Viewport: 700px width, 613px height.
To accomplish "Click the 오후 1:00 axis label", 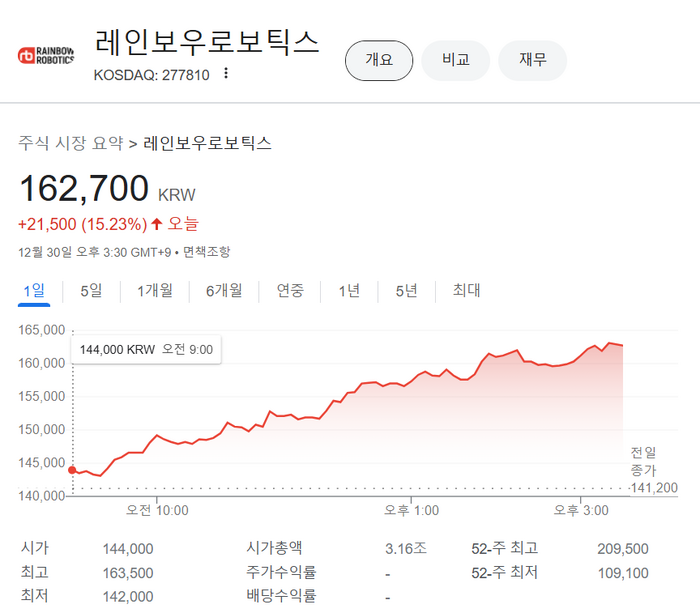I will (412, 510).
